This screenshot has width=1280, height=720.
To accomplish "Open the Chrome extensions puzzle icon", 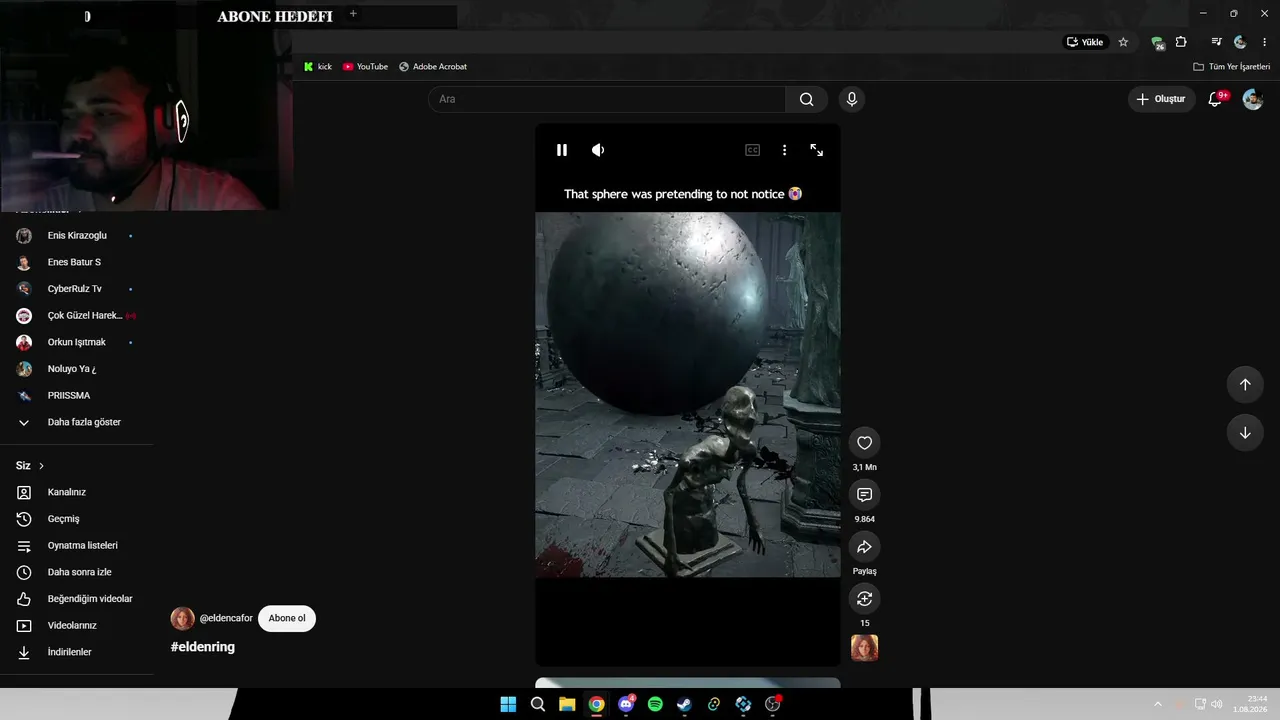I will (x=1181, y=42).
